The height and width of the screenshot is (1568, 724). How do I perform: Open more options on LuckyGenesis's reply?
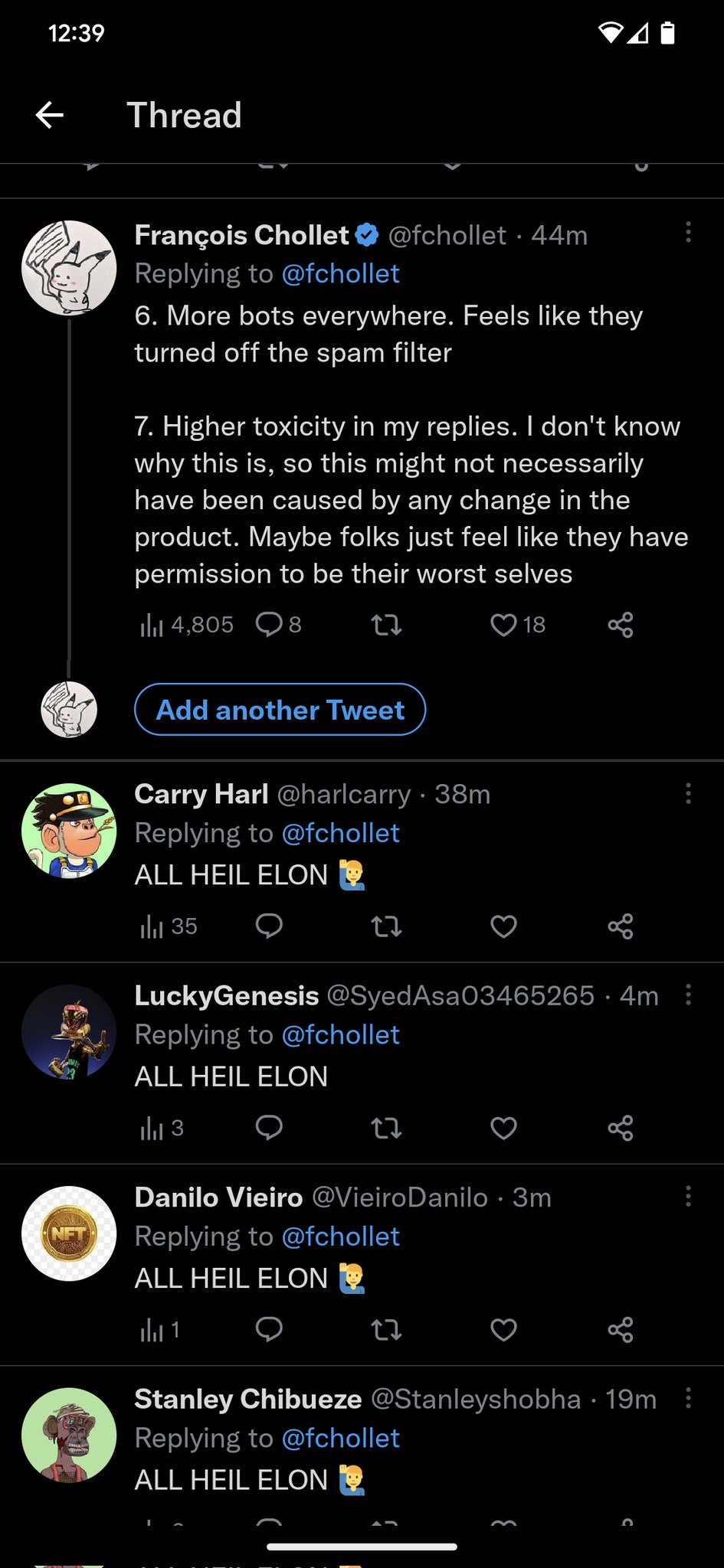coord(688,995)
